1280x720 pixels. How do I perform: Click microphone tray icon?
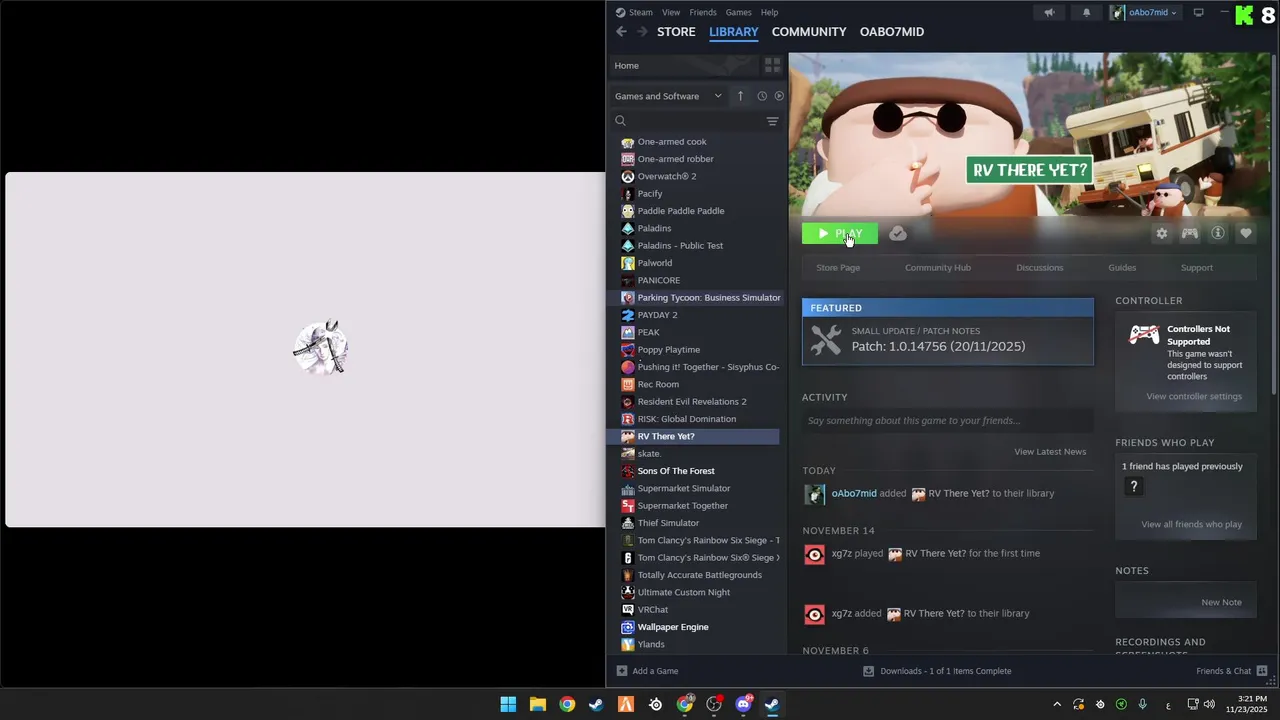[x=1142, y=704]
